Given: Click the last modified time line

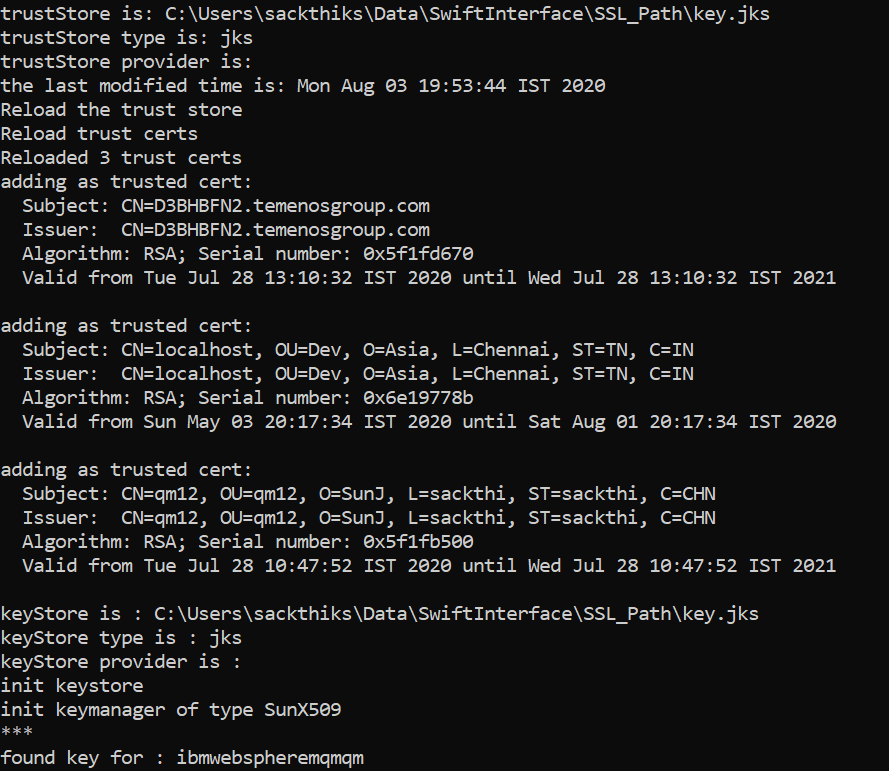Looking at the screenshot, I should click(302, 86).
